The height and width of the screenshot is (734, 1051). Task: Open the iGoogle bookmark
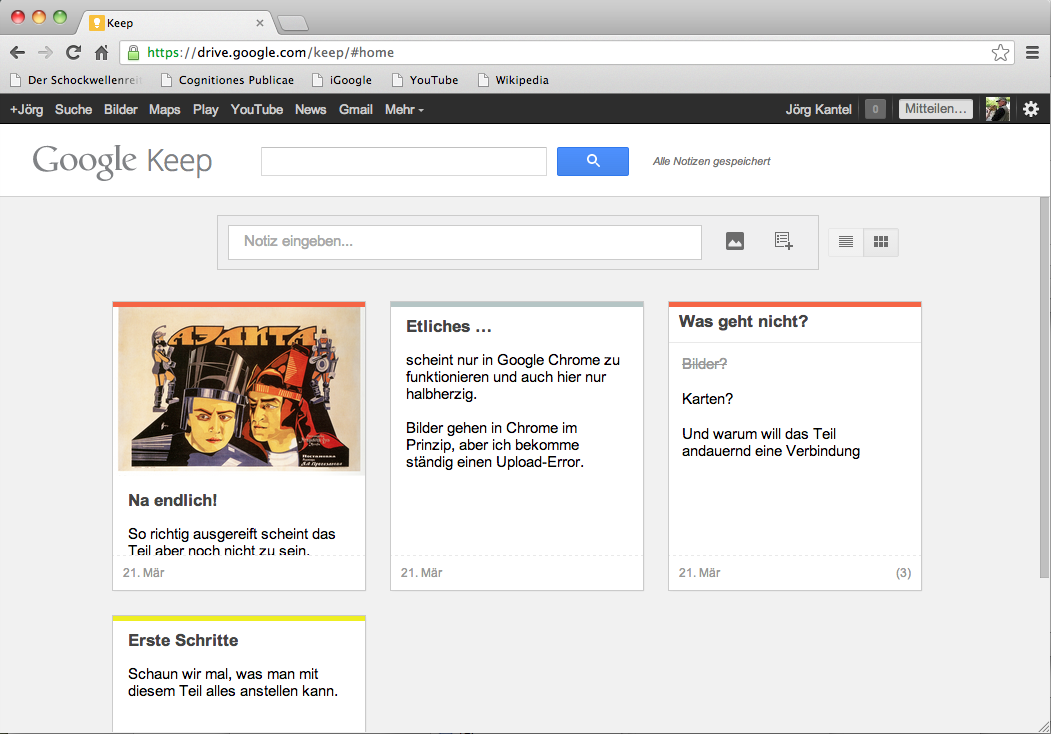click(x=343, y=80)
